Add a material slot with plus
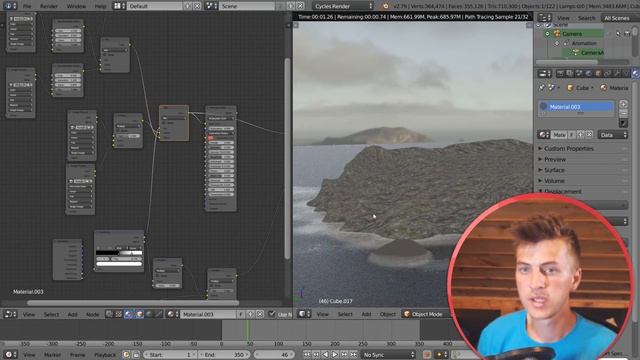Image resolution: width=640 pixels, height=360 pixels. pyautogui.click(x=623, y=104)
